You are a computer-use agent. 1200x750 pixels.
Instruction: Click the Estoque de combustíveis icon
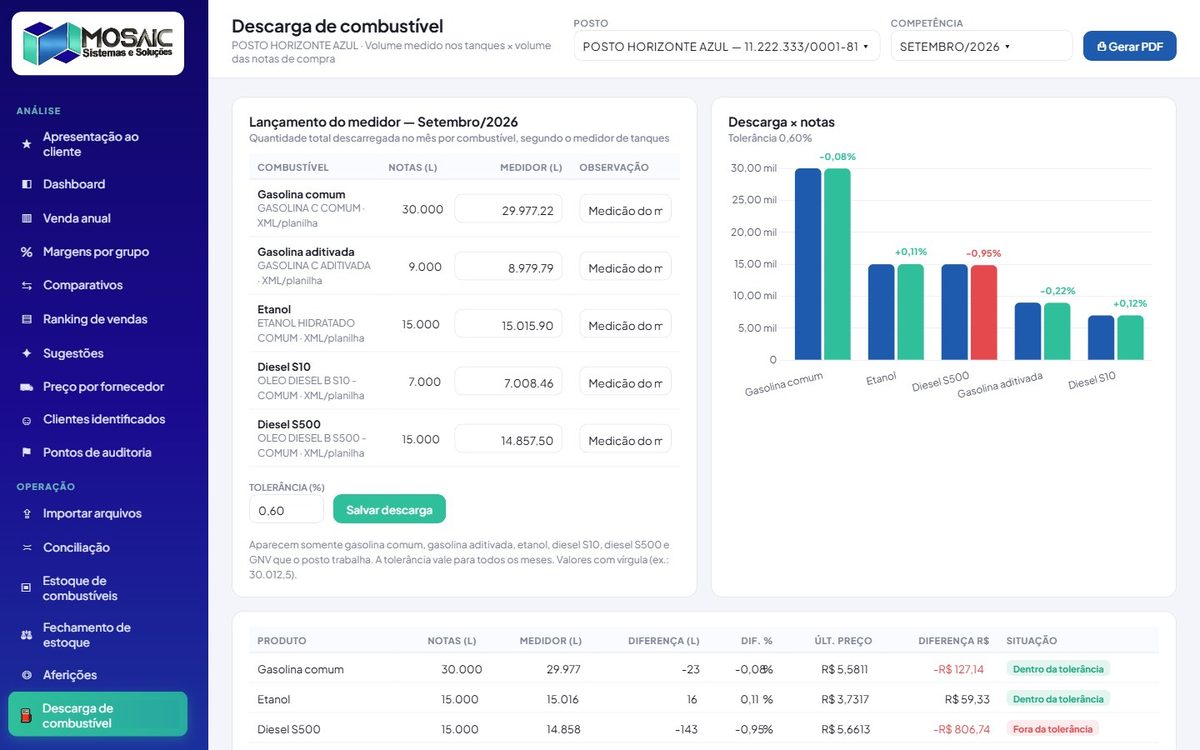pyautogui.click(x=27, y=588)
